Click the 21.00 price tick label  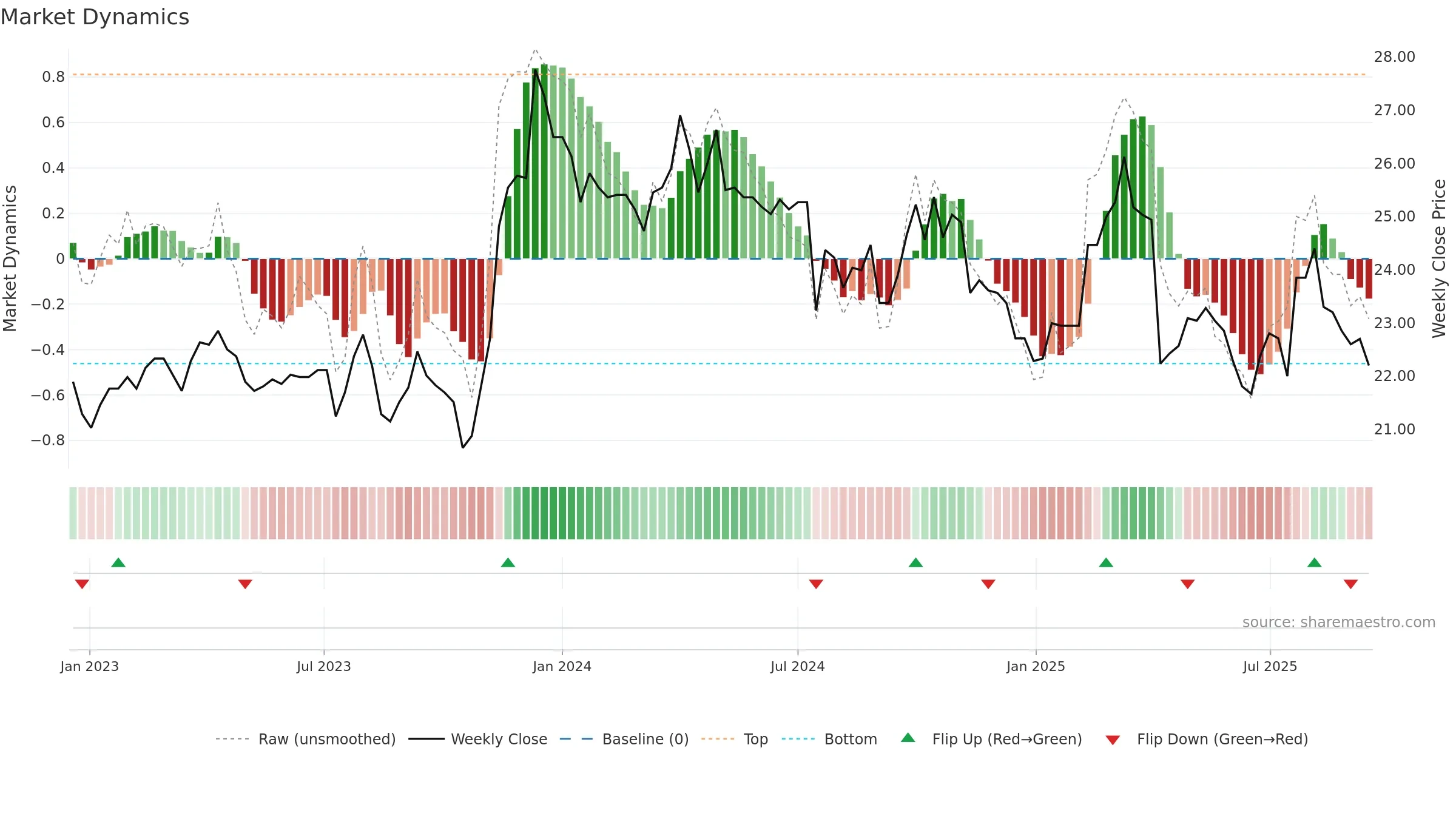point(1395,430)
